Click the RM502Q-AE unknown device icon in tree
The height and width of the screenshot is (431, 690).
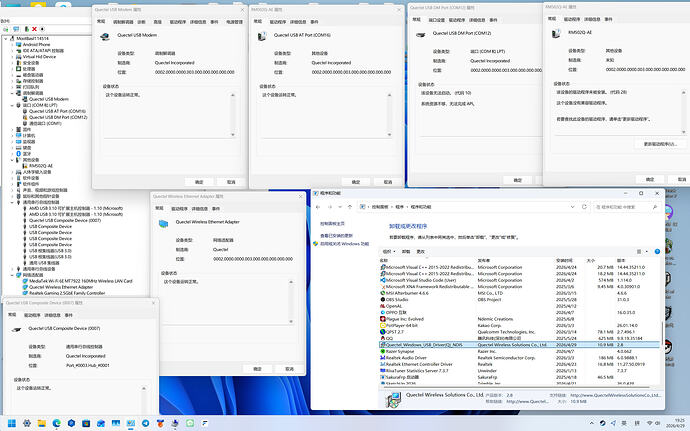point(25,166)
